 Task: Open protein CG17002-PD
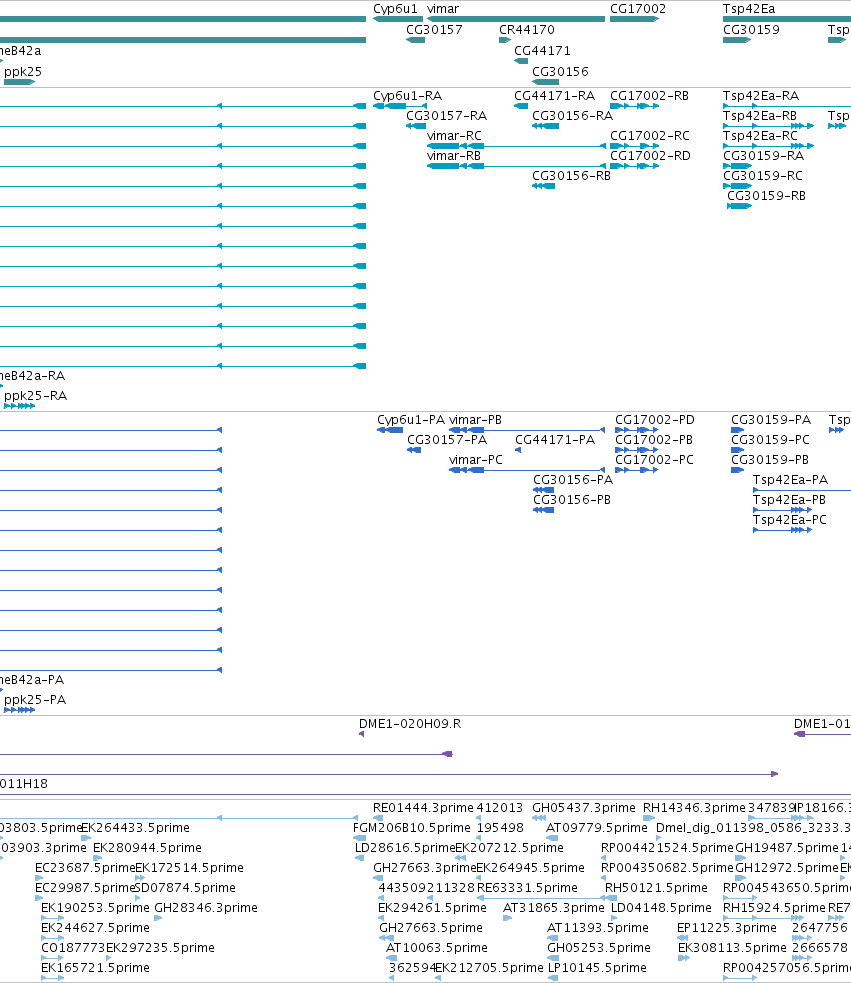(x=655, y=420)
